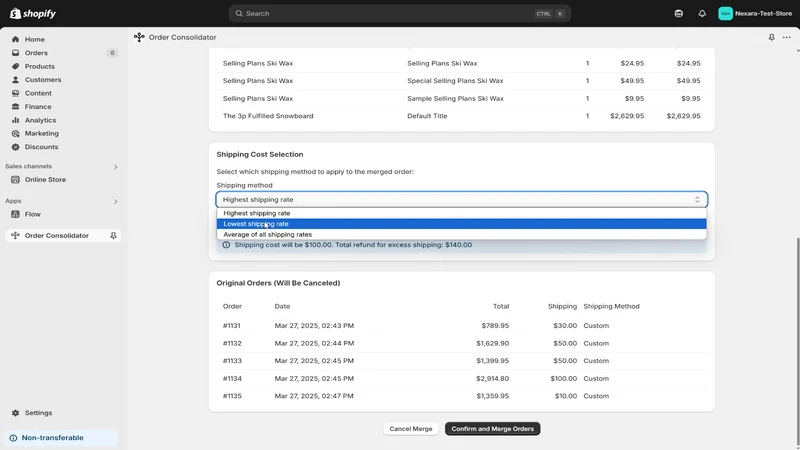Open the store activity icon in top bar
This screenshot has height=450, width=800.
(x=679, y=14)
